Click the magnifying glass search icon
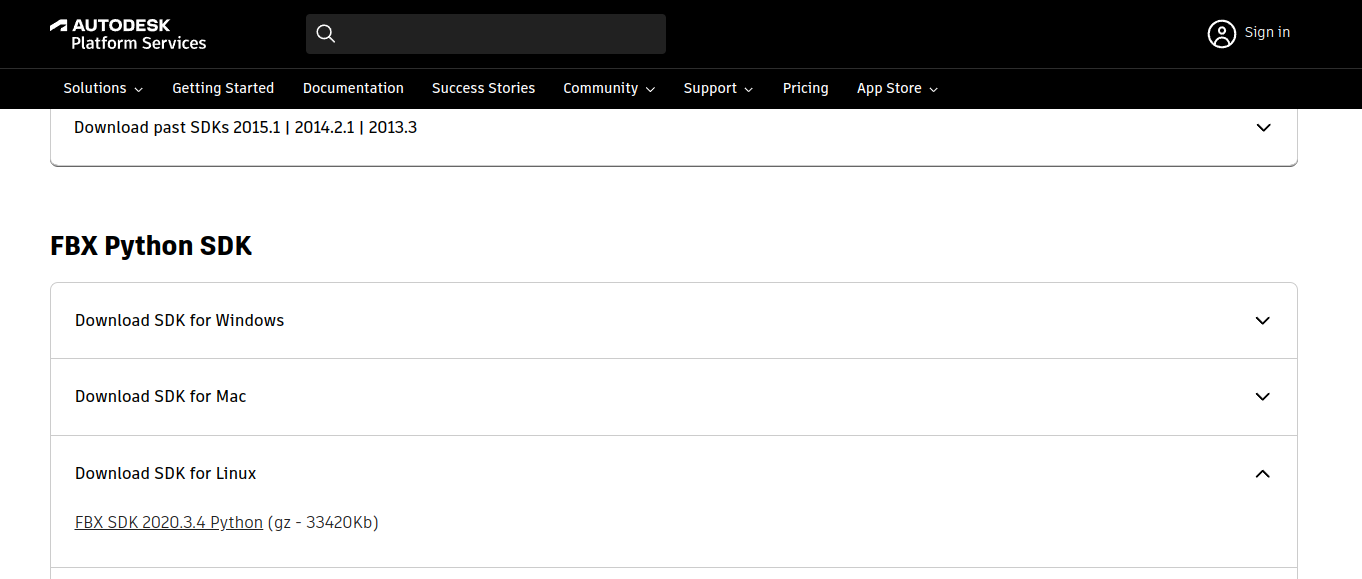The image size is (1362, 579). (x=325, y=34)
